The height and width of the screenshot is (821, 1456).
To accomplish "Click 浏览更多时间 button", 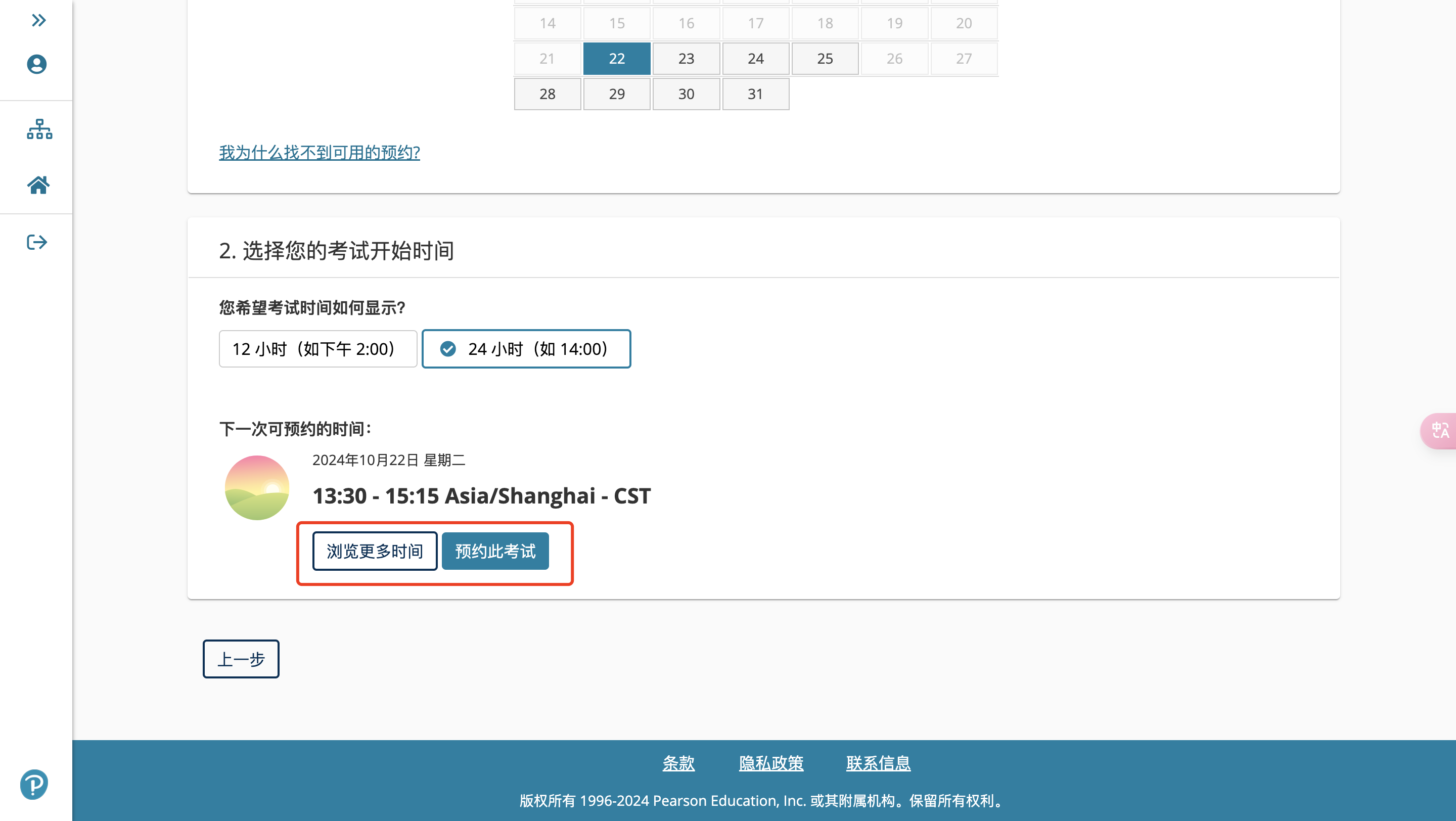I will point(375,551).
